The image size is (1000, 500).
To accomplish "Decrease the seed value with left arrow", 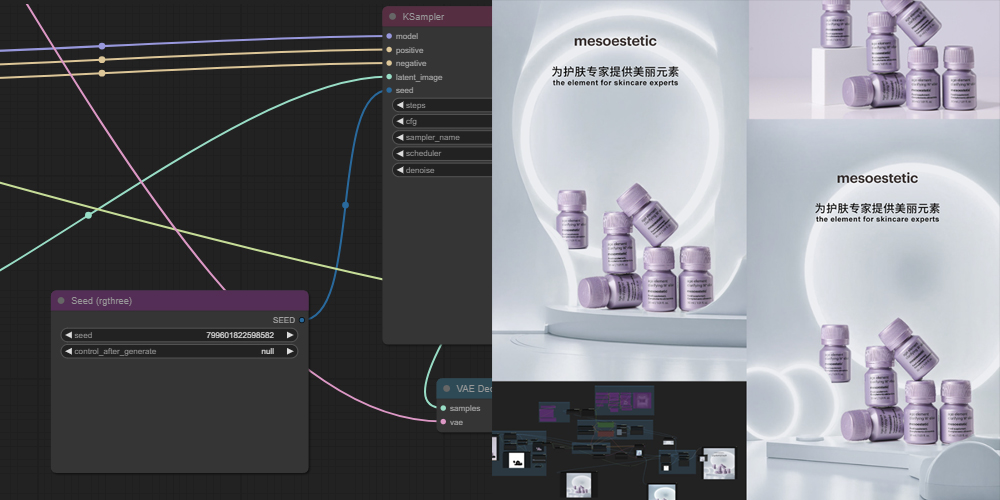I will (x=68, y=335).
